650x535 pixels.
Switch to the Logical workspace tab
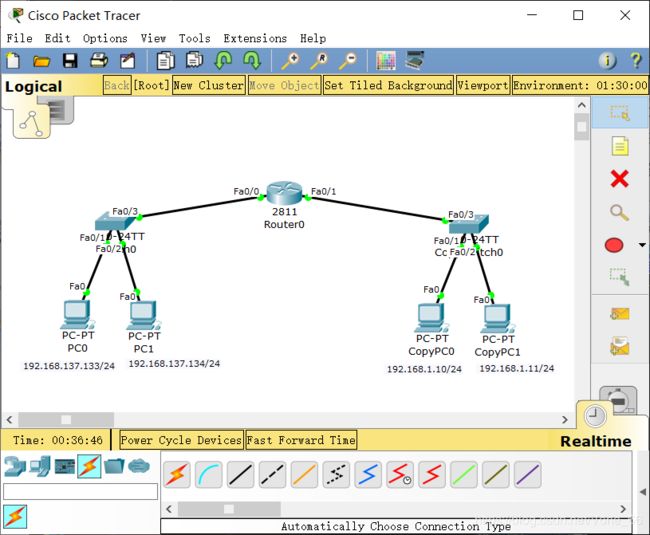33,87
